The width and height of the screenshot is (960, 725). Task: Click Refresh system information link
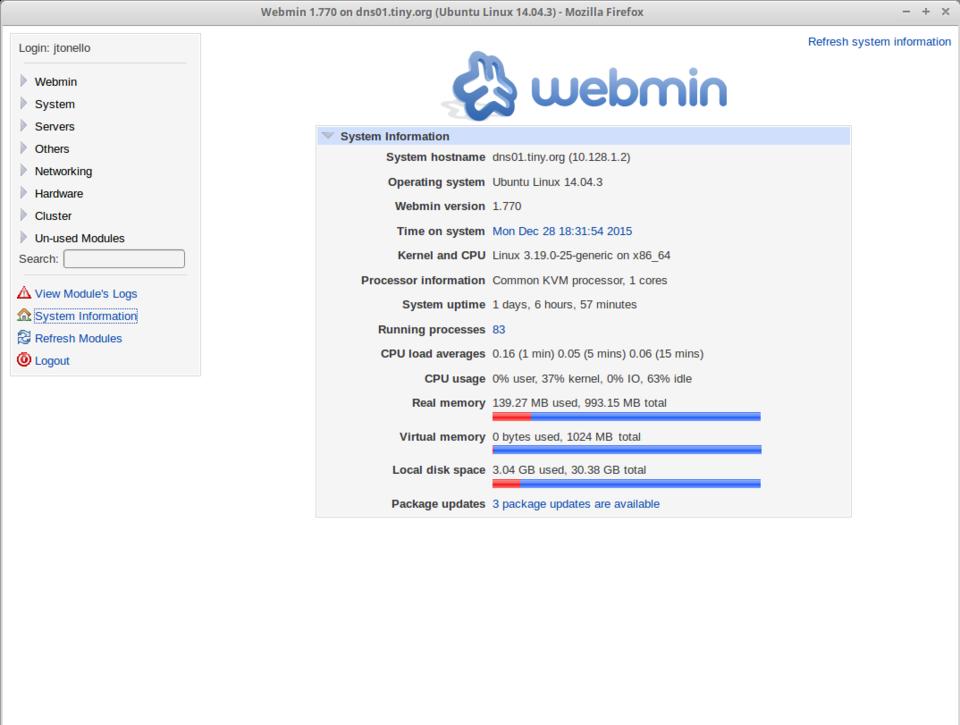pos(879,42)
